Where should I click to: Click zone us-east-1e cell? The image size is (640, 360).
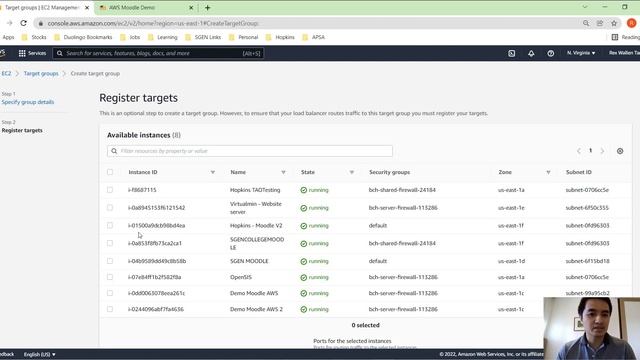511,208
